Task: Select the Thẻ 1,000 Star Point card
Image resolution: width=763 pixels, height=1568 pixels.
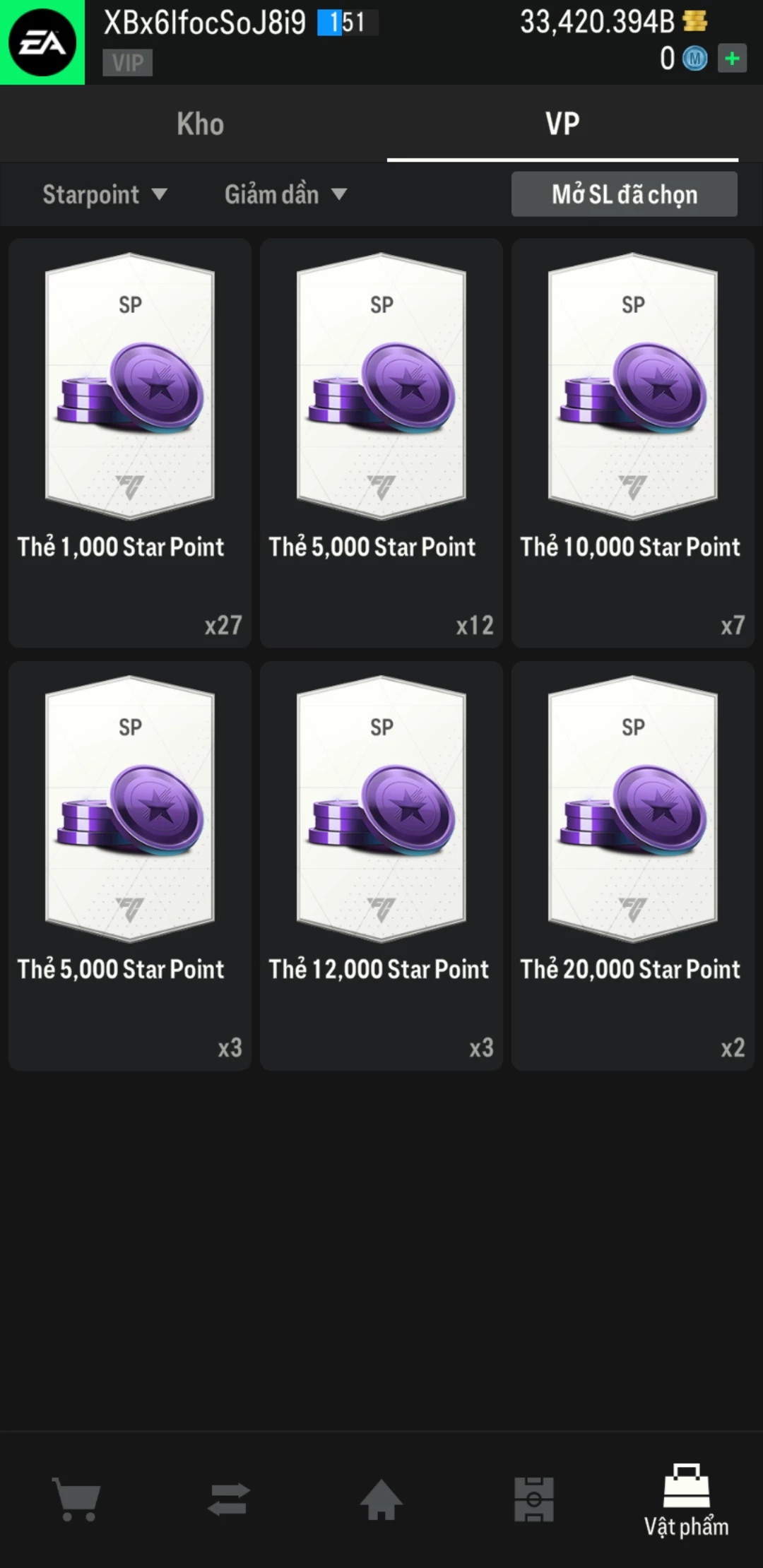Action: [130, 443]
